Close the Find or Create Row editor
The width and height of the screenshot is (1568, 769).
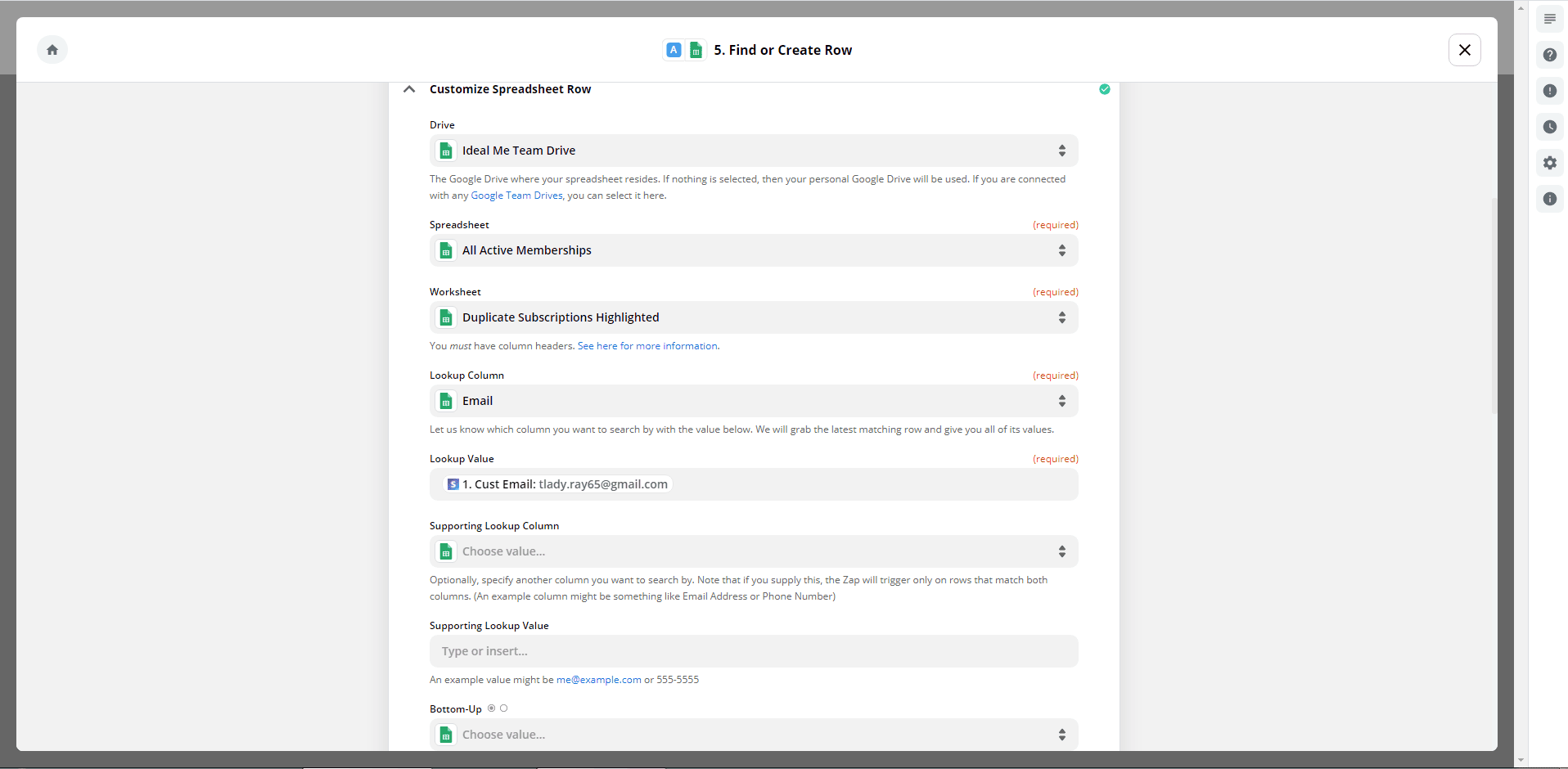(1464, 50)
